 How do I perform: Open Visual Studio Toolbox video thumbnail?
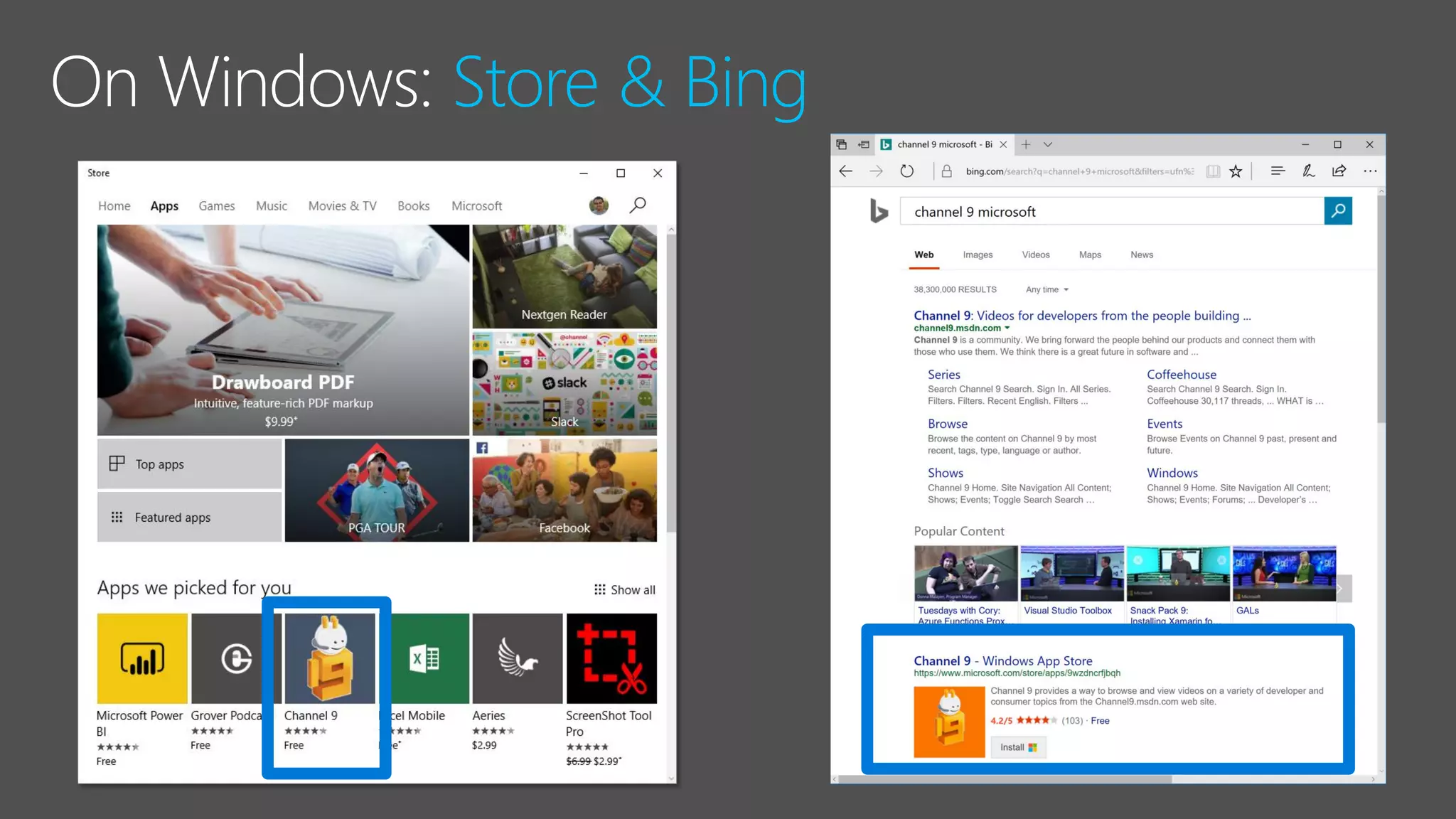pos(1072,574)
